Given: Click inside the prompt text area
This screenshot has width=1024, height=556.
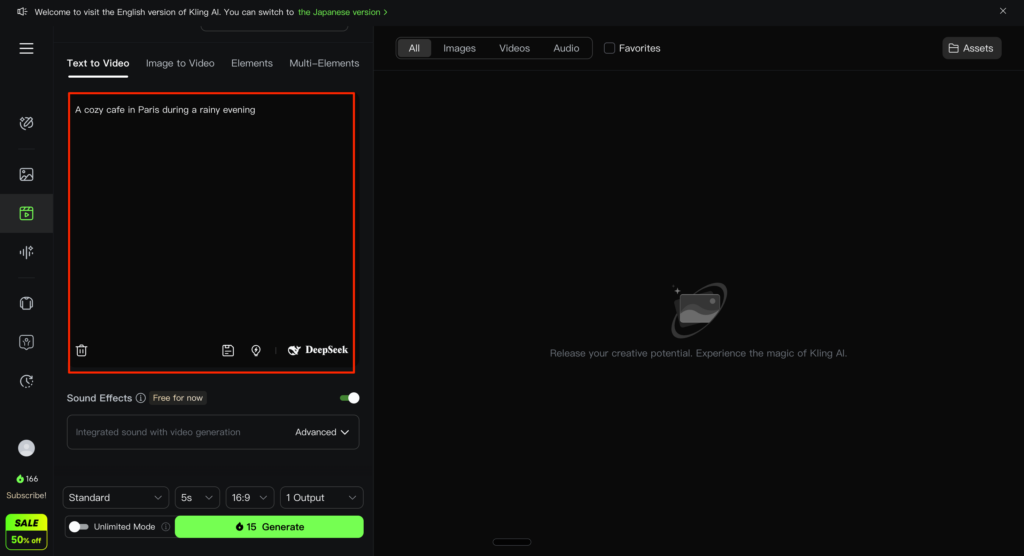Looking at the screenshot, I should 211,220.
